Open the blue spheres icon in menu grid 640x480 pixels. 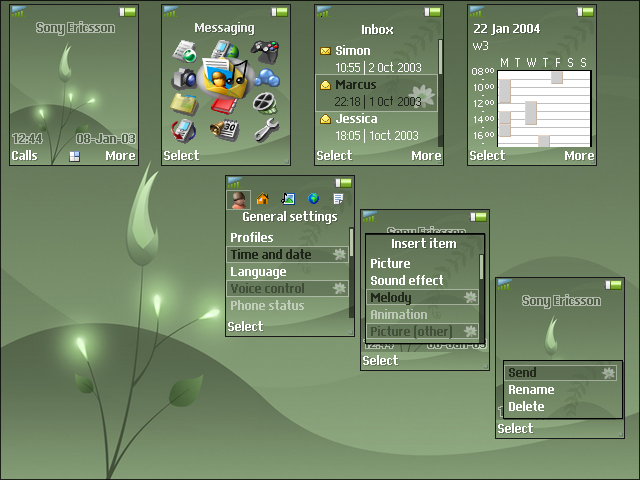coord(267,78)
